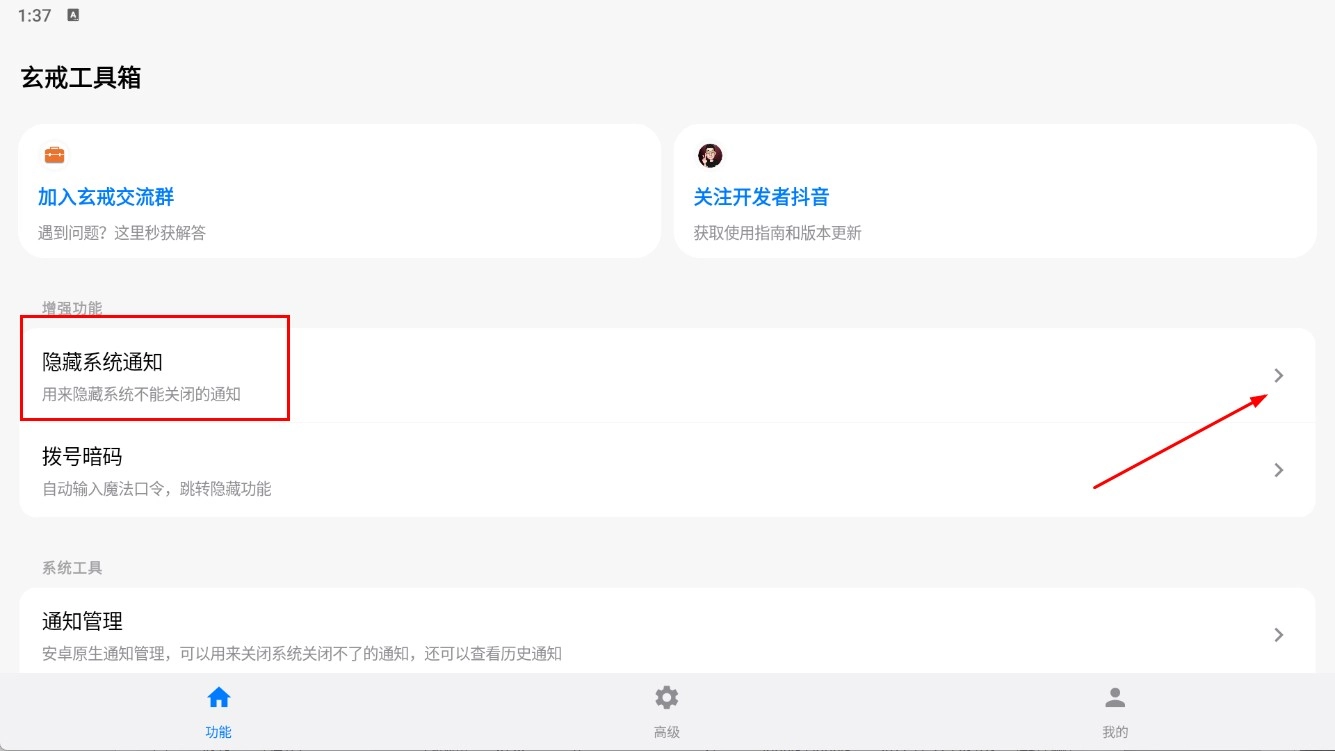Click the keyboard indicator in status bar
The height and width of the screenshot is (751, 1335).
coord(73,15)
